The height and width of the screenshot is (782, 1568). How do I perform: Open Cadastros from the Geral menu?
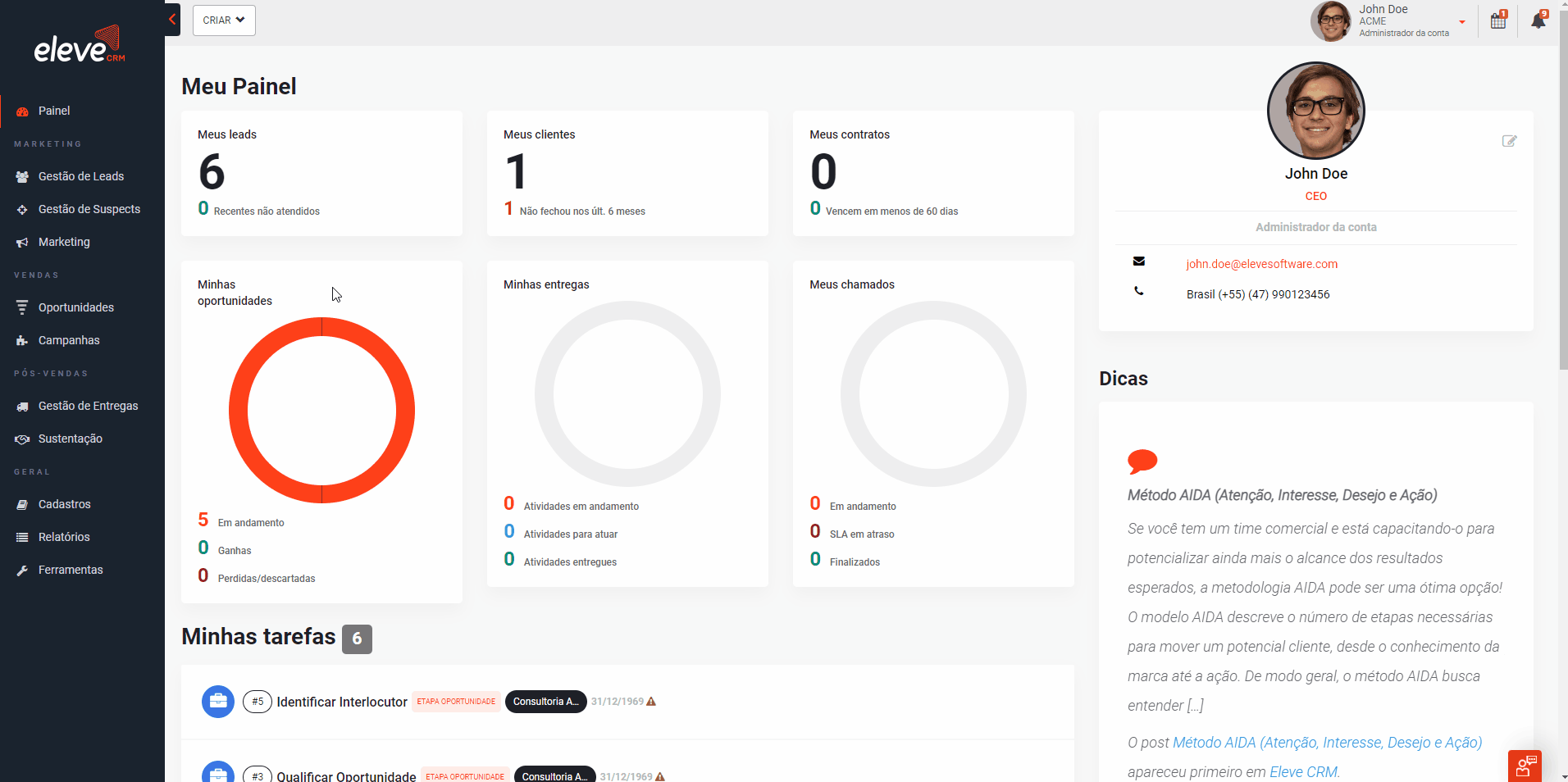65,504
